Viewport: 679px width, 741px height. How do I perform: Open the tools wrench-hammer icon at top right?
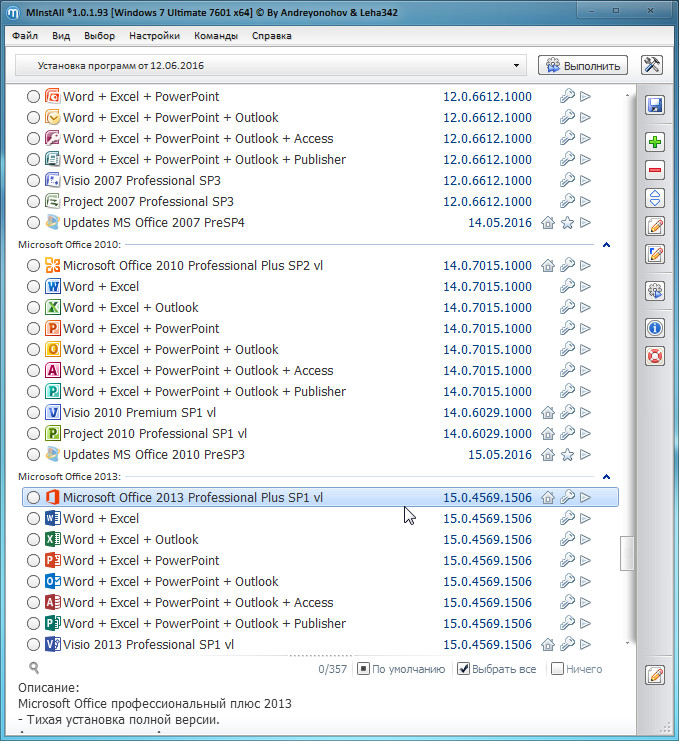652,65
